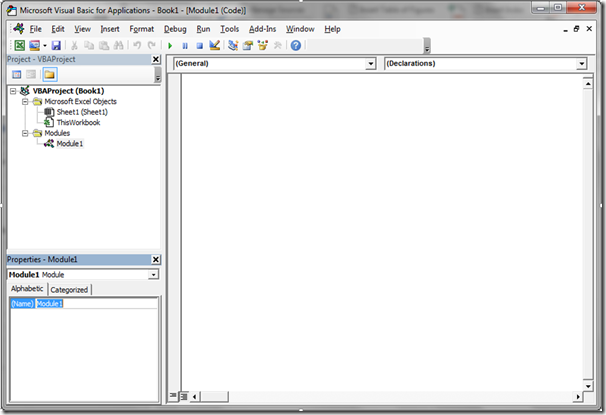Open the Add-Ins menu

[262, 29]
